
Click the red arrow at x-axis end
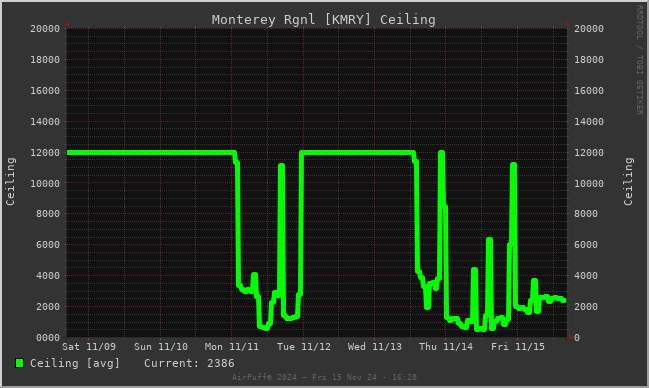[x=572, y=337]
